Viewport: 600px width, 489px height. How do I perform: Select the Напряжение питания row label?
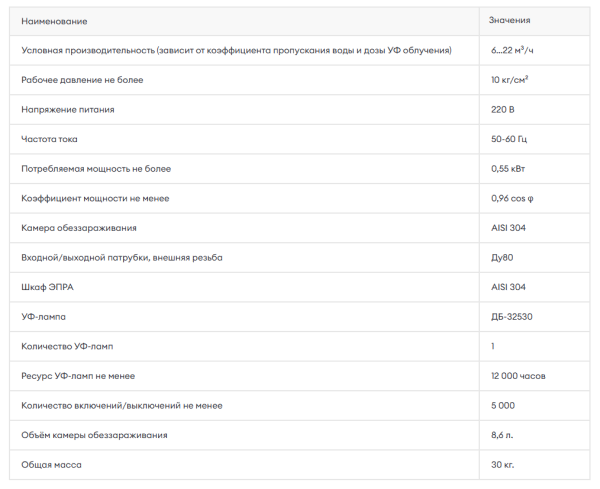68,110
